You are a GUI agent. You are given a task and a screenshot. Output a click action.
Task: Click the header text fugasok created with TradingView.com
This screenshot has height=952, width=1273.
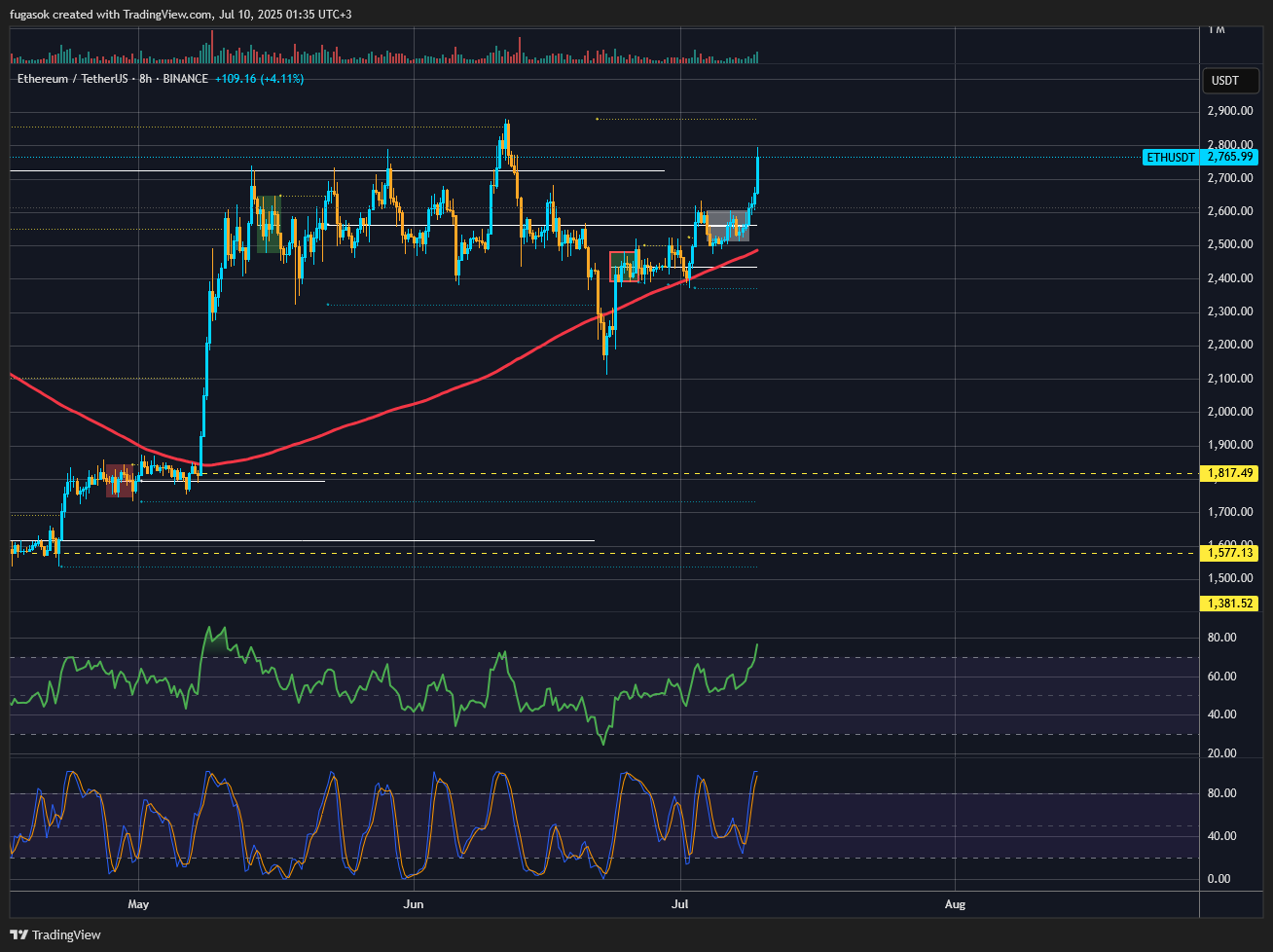110,15
